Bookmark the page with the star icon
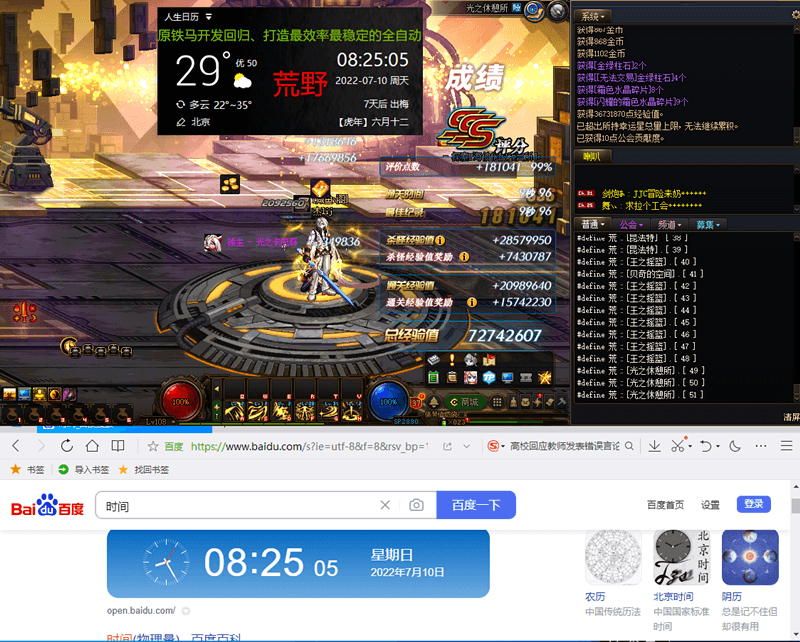This screenshot has height=642, width=800. (153, 447)
